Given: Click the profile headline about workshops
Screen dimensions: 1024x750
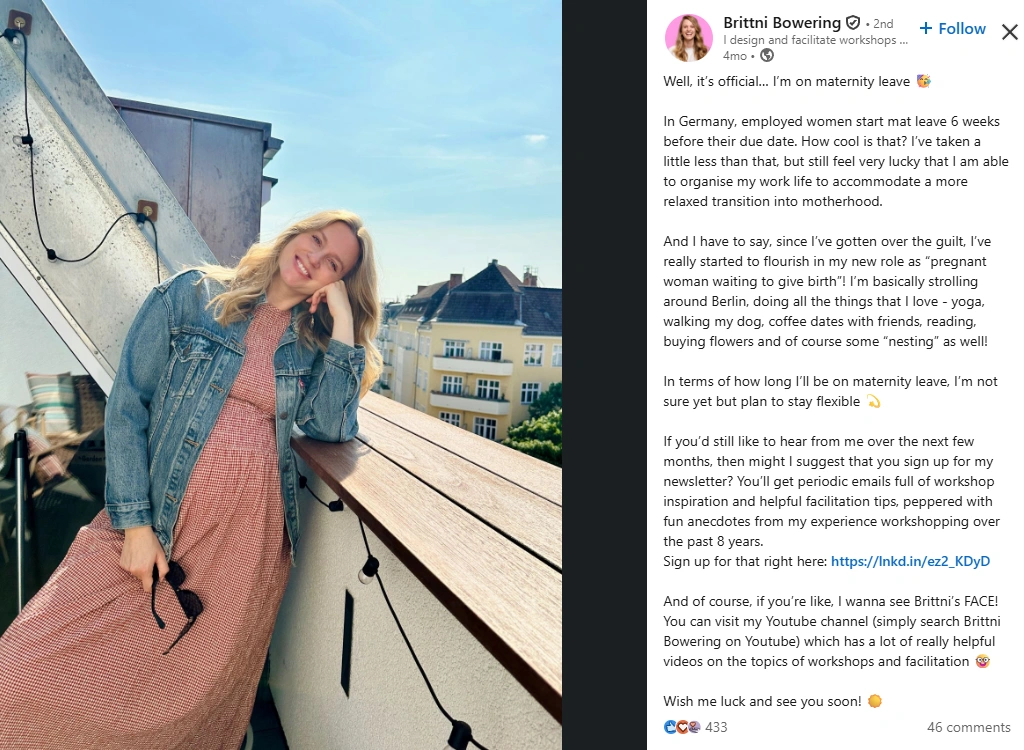Looking at the screenshot, I should point(815,40).
